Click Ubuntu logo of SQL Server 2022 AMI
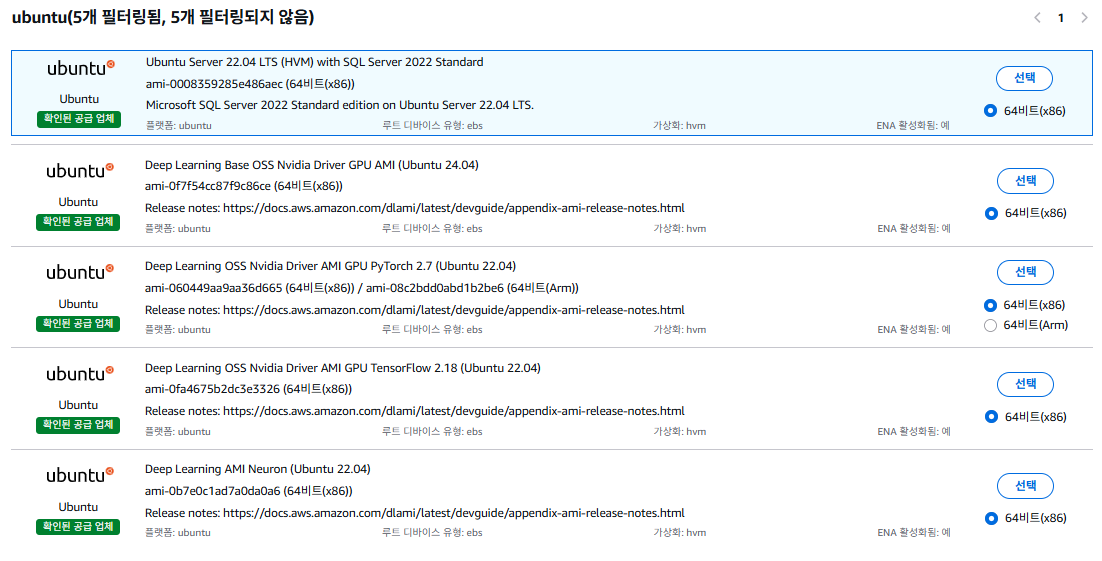This screenshot has width=1102, height=561. pyautogui.click(x=80, y=68)
